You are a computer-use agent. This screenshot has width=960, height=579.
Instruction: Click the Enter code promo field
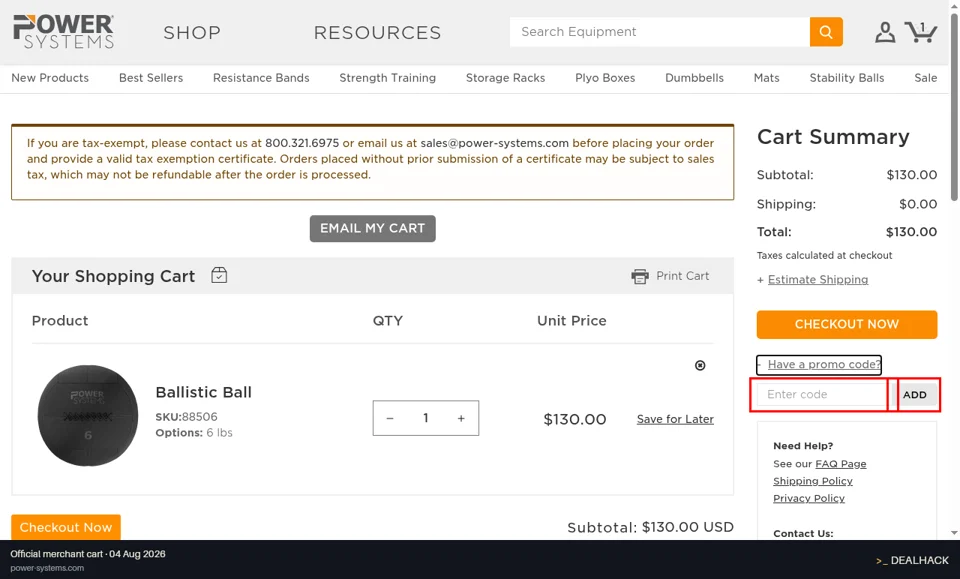point(822,395)
